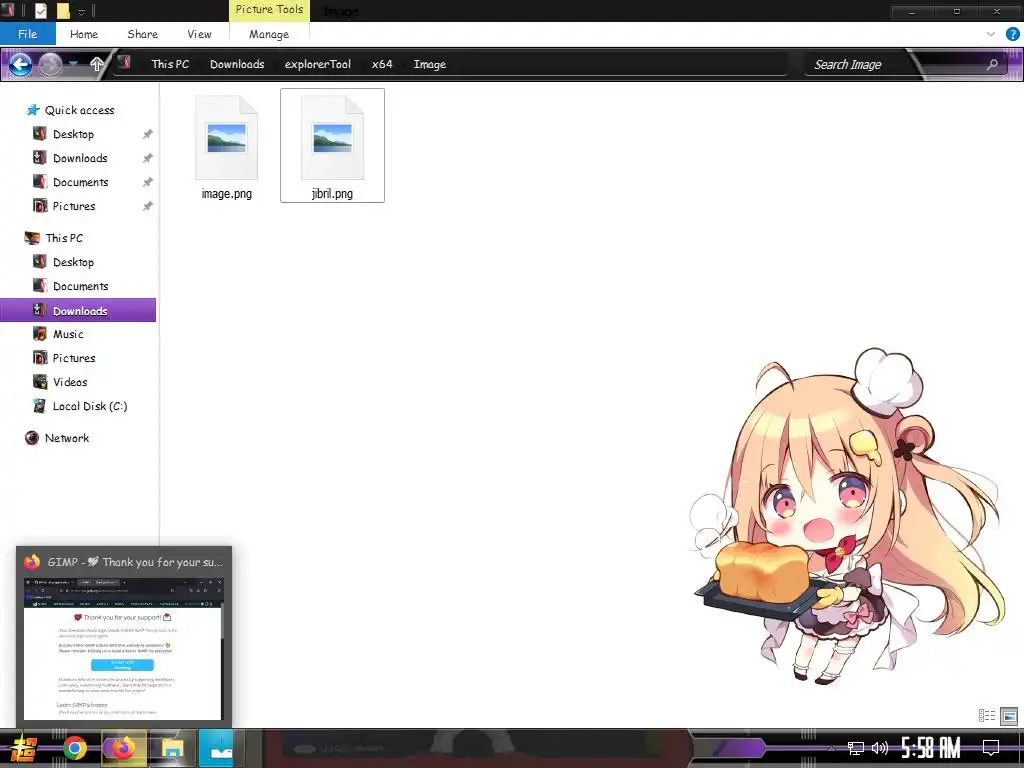Image resolution: width=1024 pixels, height=768 pixels.
Task: Open the Videos folder
Action: pos(70,382)
